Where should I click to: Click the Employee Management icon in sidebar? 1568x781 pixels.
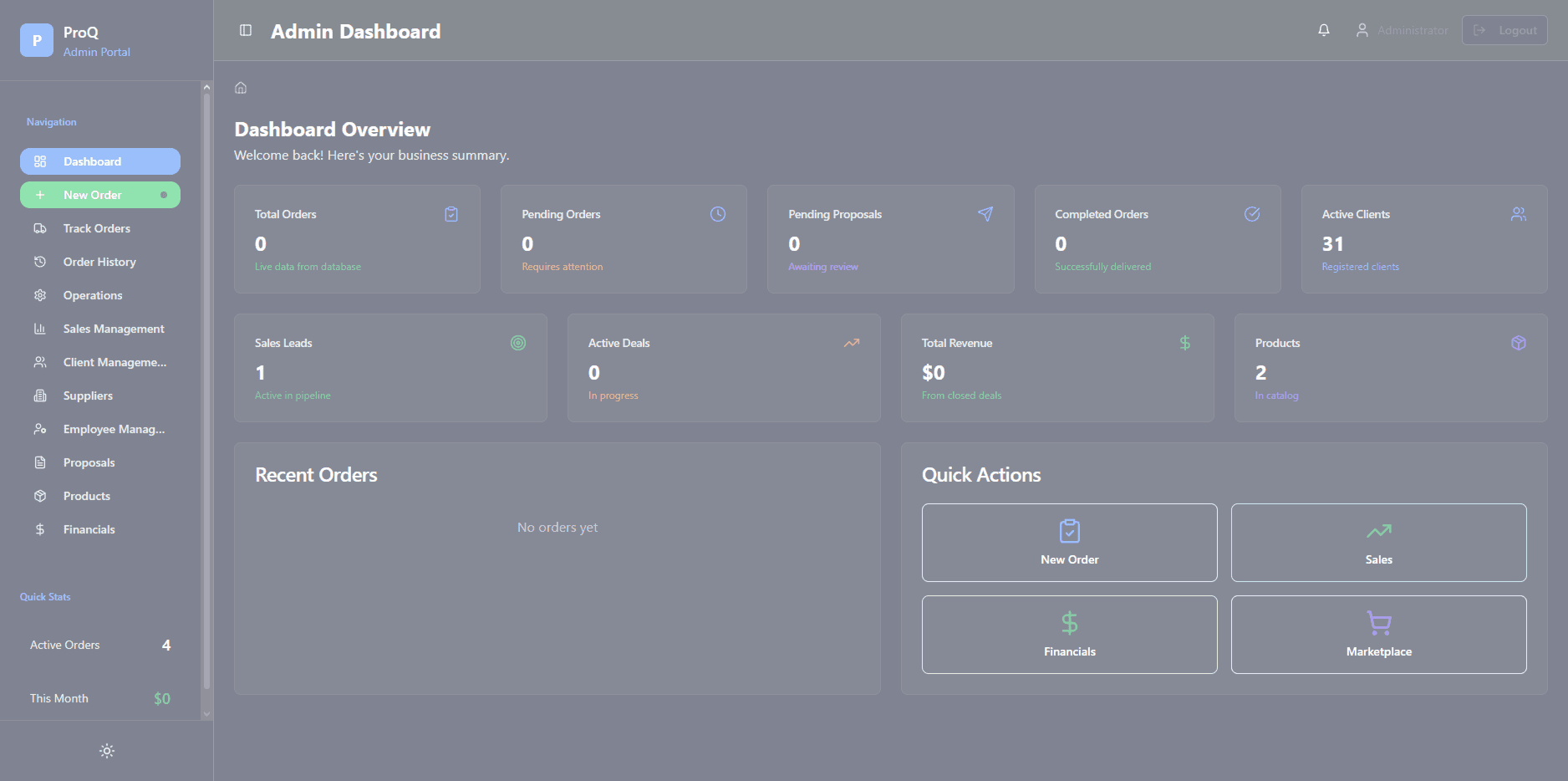[40, 429]
